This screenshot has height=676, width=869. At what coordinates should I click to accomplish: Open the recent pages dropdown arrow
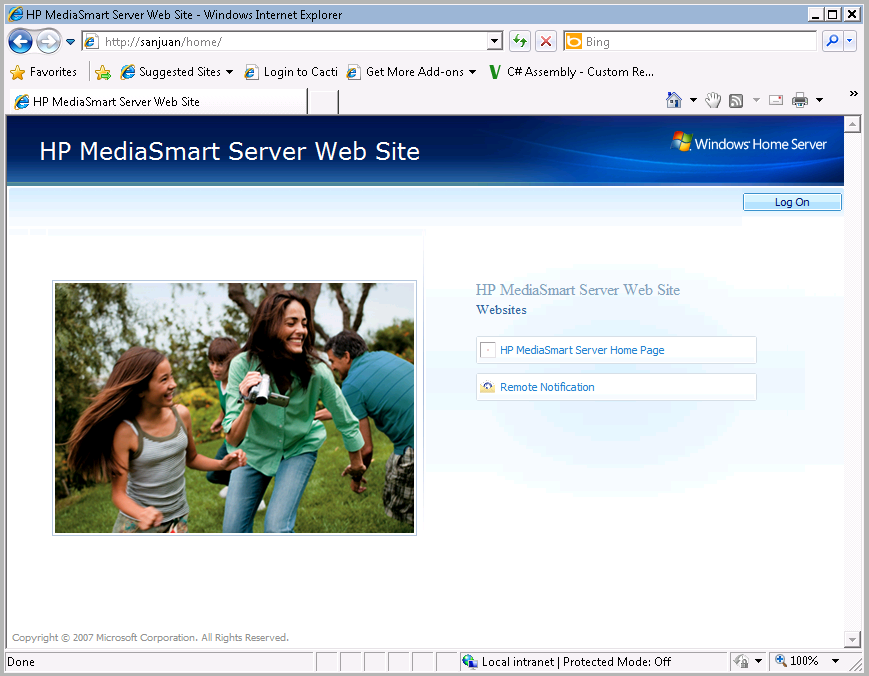point(70,42)
